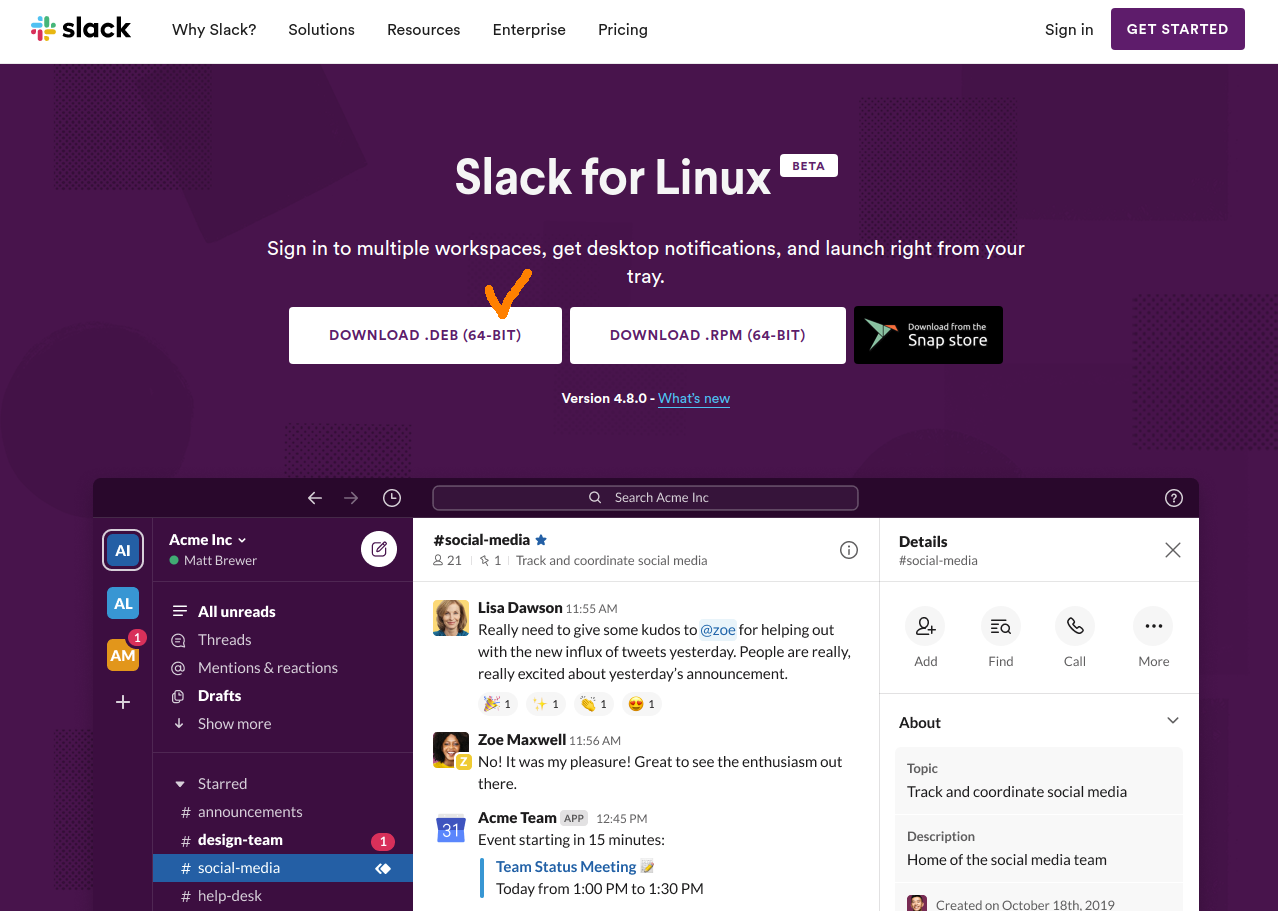Screen dimensions: 1278x911
Task: Click the Zoe Maxwell sender name
Action: click(522, 740)
